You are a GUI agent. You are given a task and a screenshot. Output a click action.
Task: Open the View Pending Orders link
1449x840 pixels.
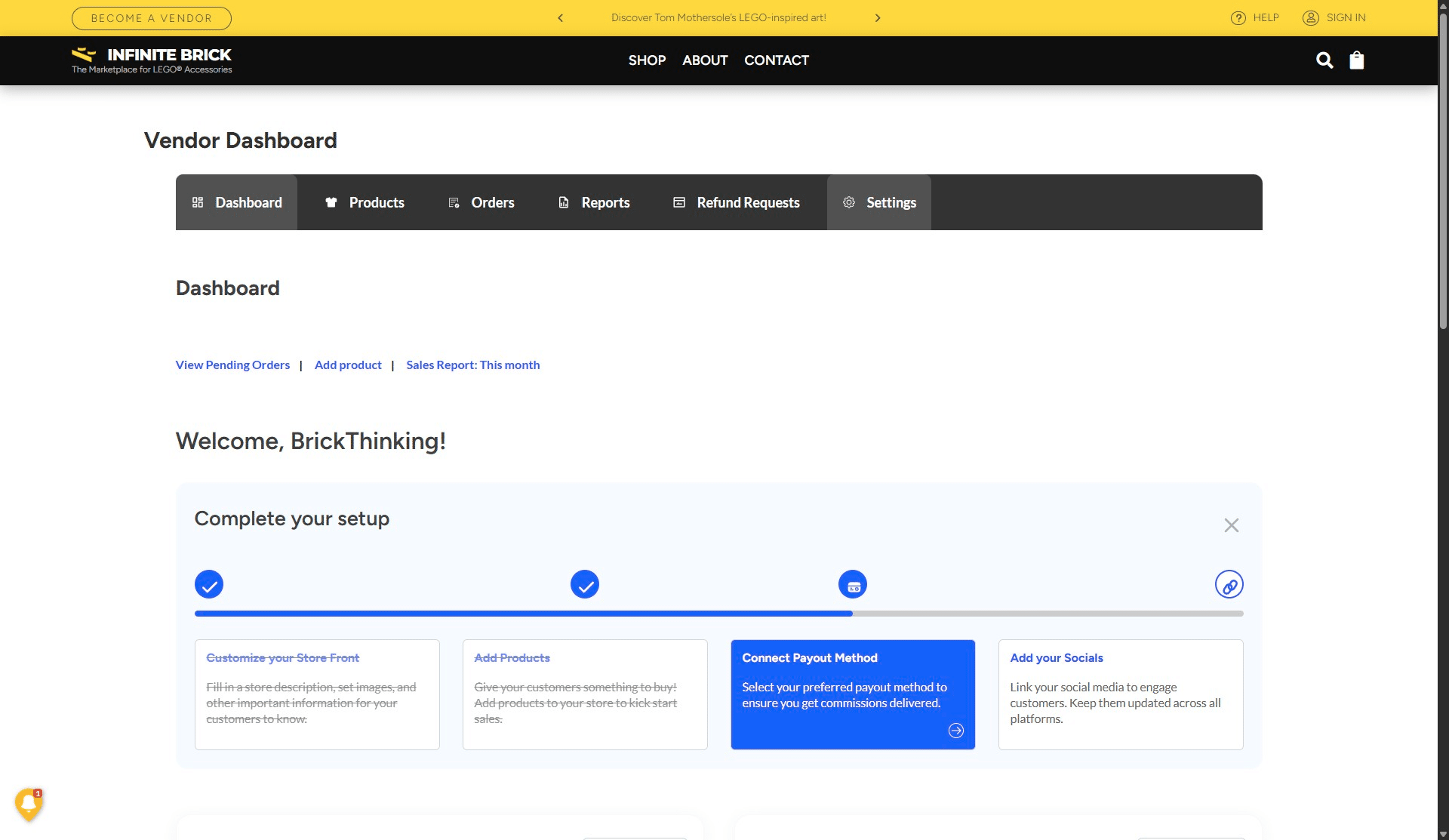(232, 365)
